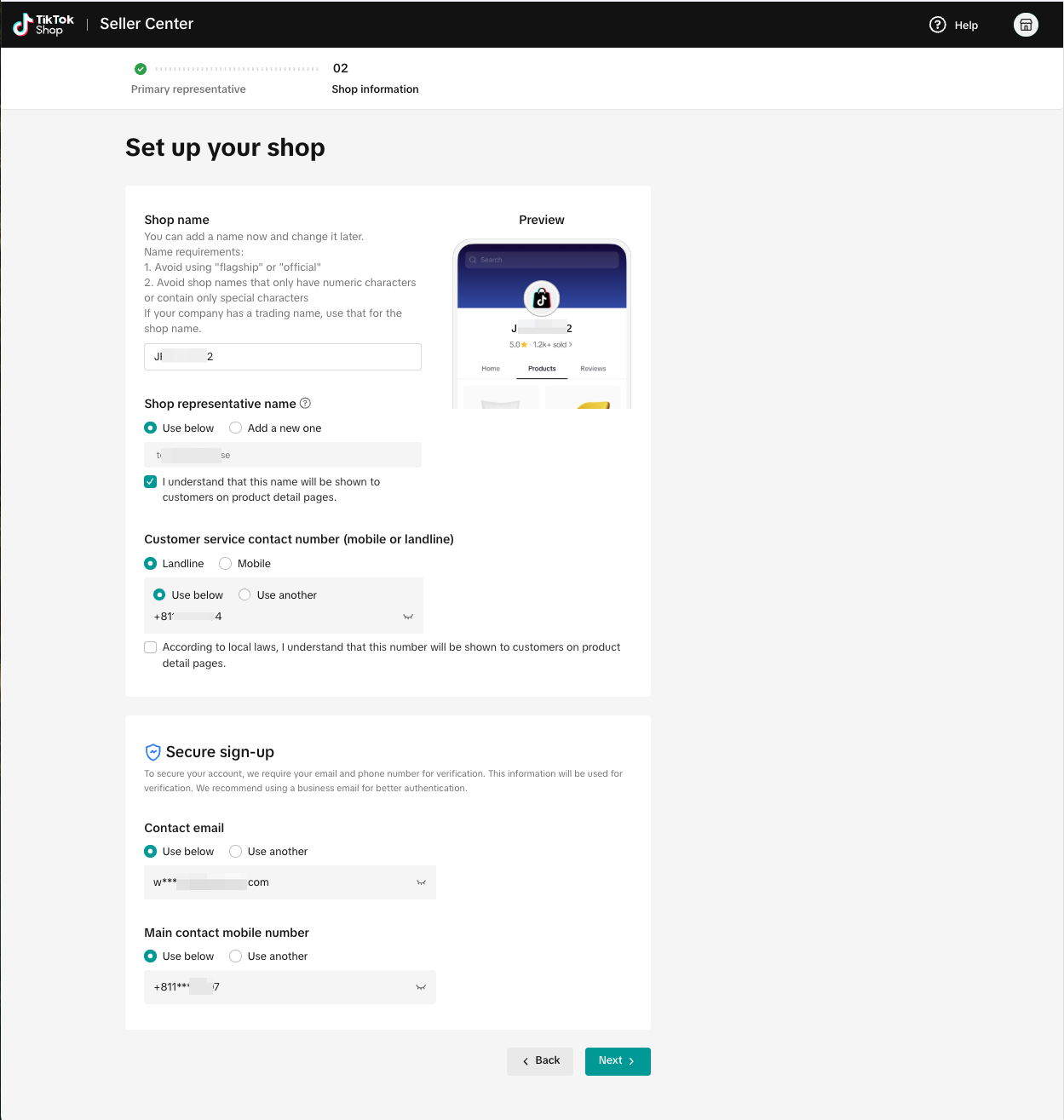
Task: Open the shop account icon menu
Action: pos(1026,25)
